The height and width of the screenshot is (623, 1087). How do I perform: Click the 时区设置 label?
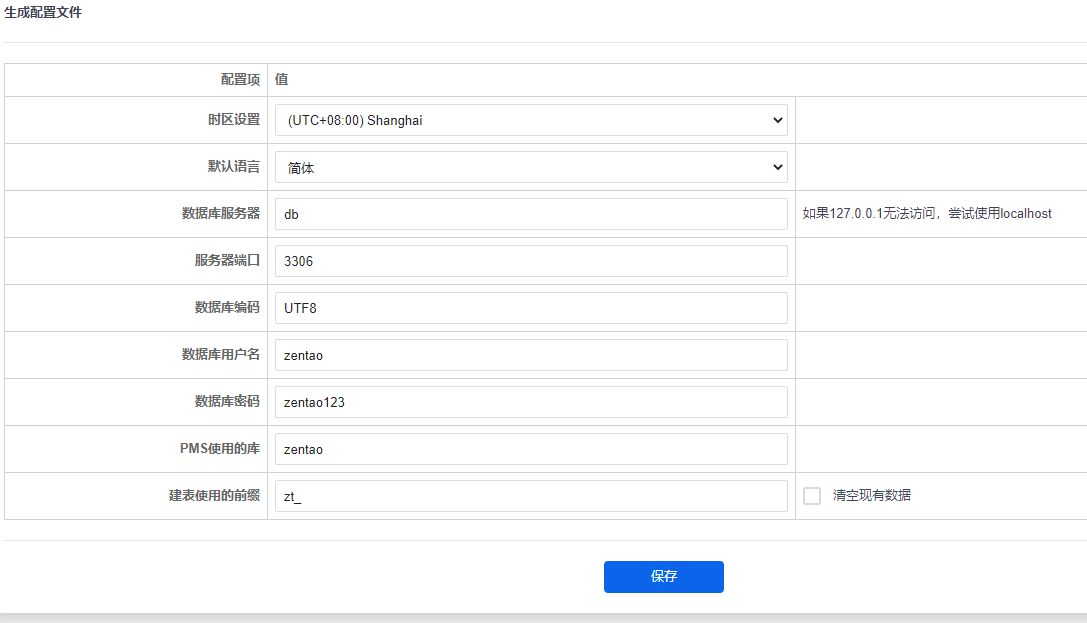click(234, 119)
